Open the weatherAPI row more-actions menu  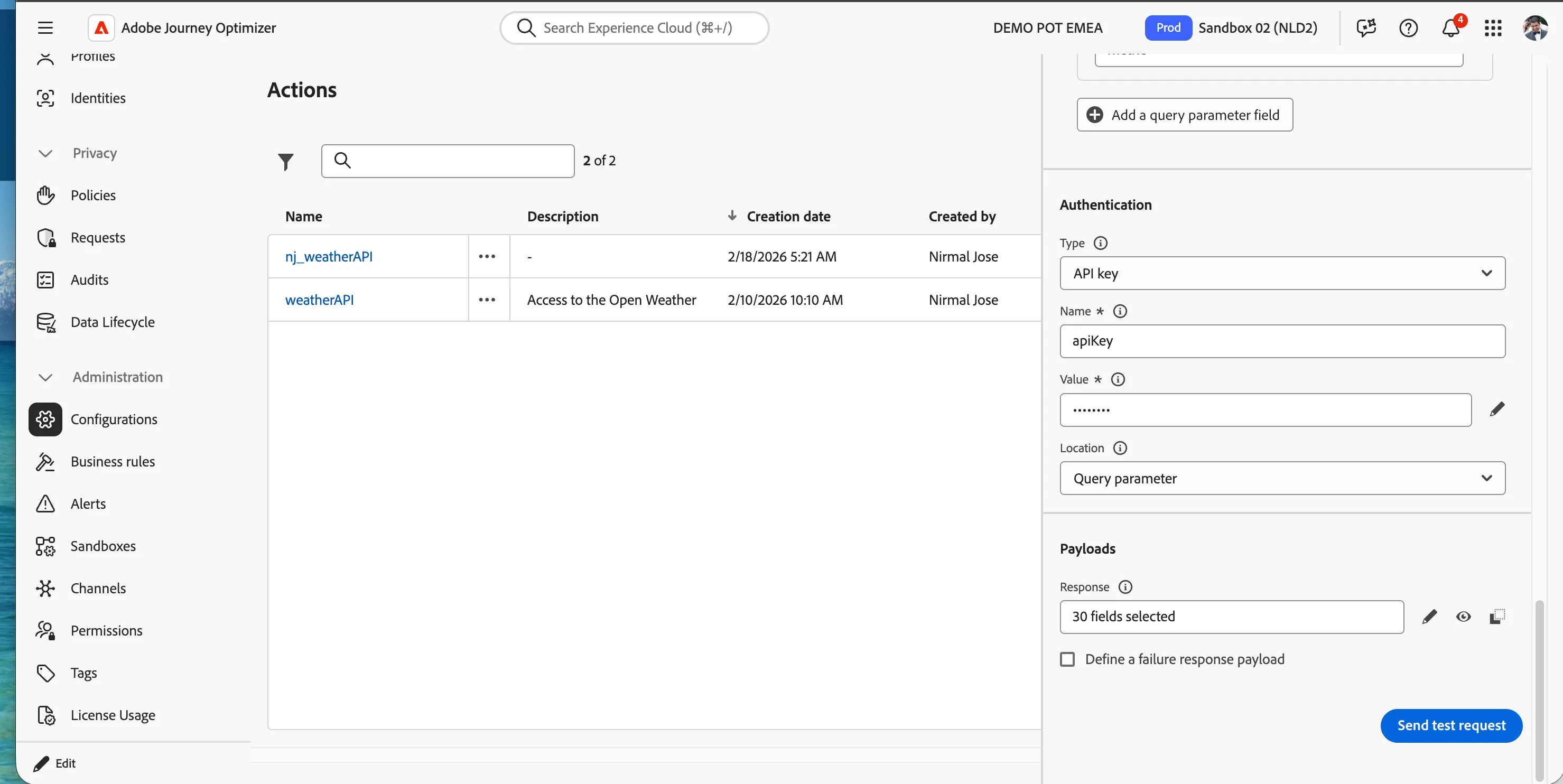tap(487, 300)
